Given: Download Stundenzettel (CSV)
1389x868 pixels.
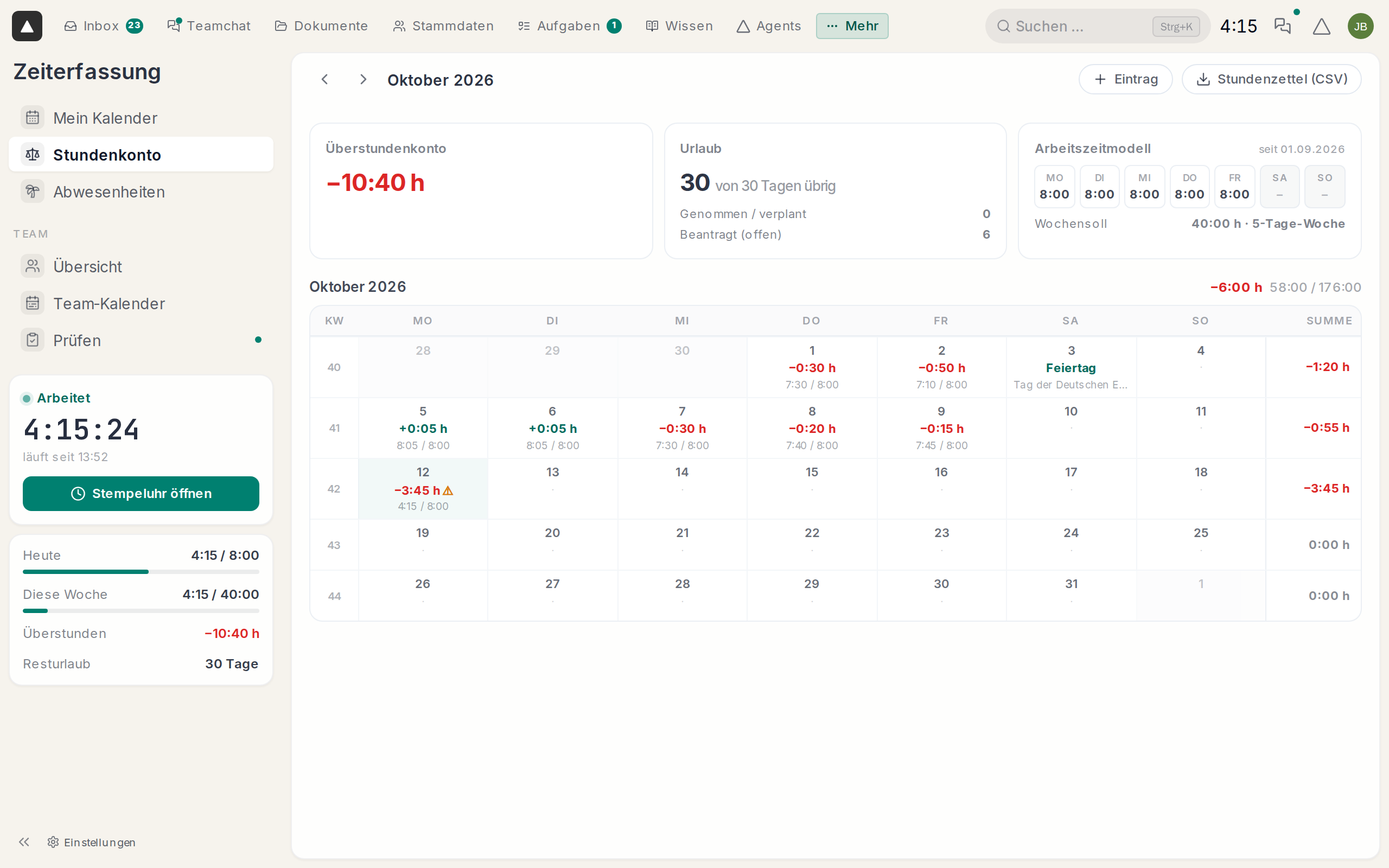Looking at the screenshot, I should click(1271, 79).
